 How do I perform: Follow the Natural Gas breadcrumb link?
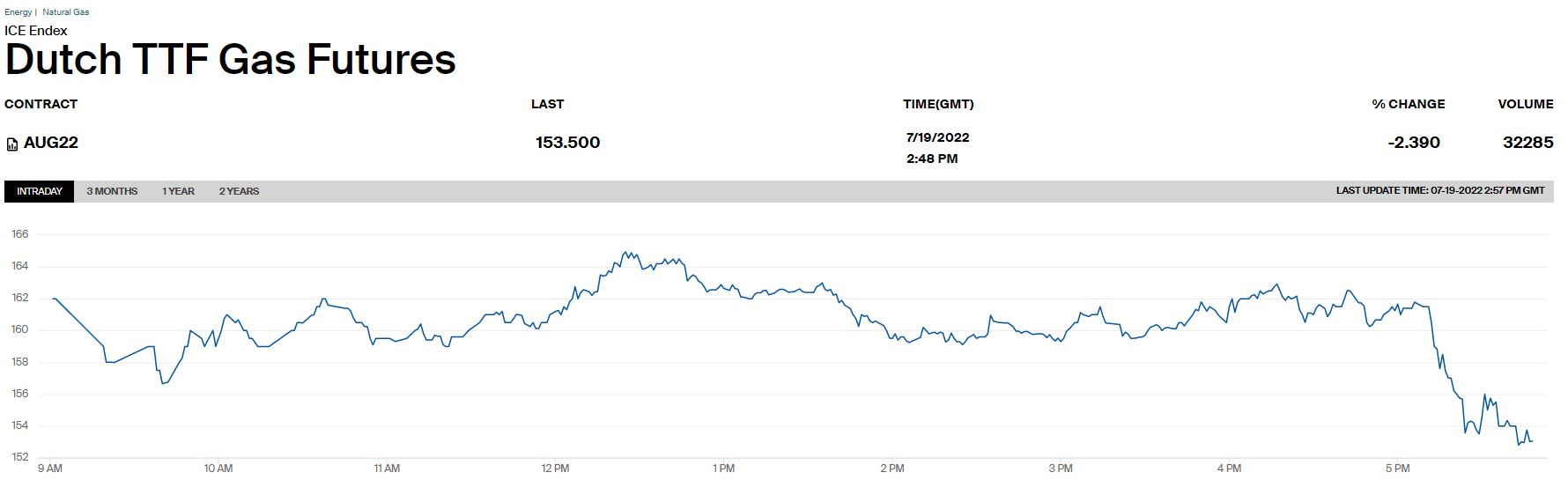[65, 12]
